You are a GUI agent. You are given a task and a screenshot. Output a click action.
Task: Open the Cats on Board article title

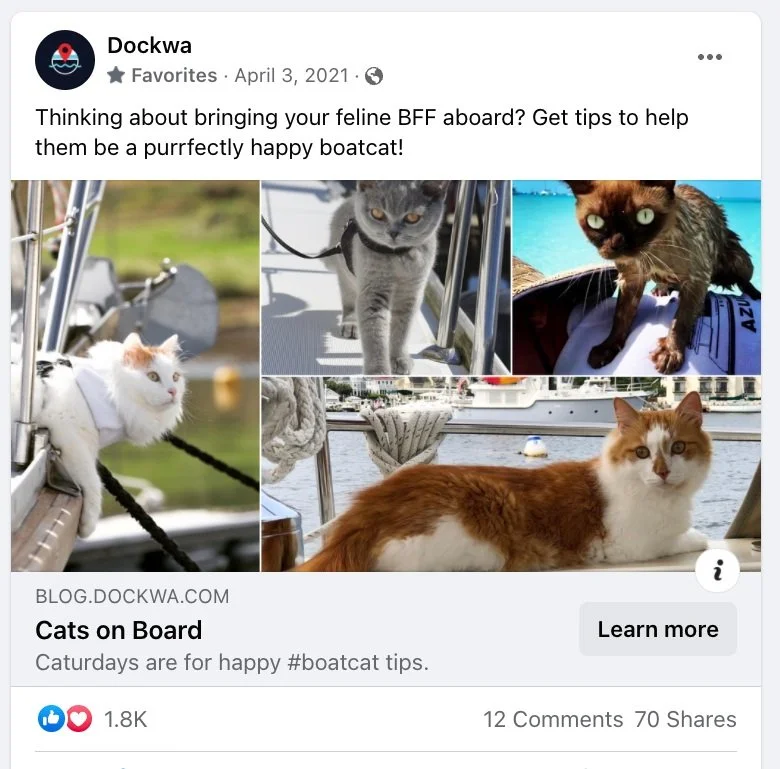pos(119,630)
